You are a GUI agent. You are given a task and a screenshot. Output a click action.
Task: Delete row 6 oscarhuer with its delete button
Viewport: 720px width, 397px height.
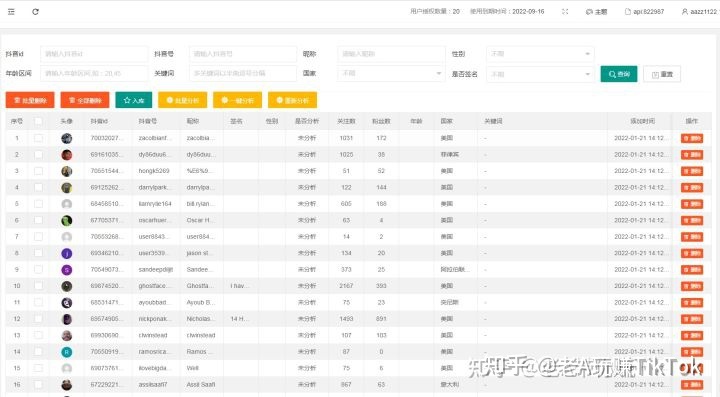pyautogui.click(x=692, y=220)
